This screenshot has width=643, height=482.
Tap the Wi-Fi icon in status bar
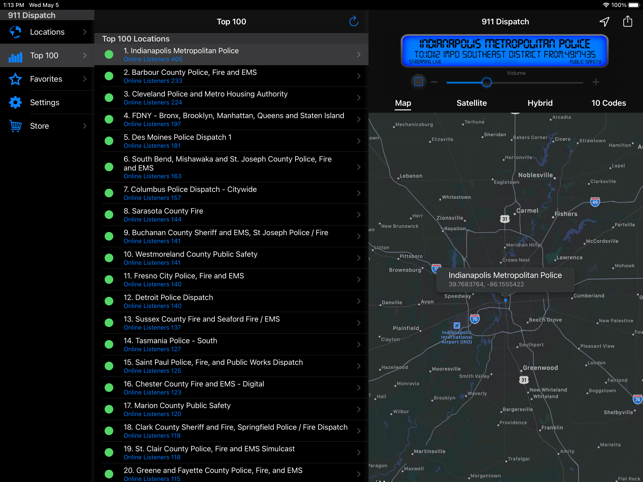(606, 5)
